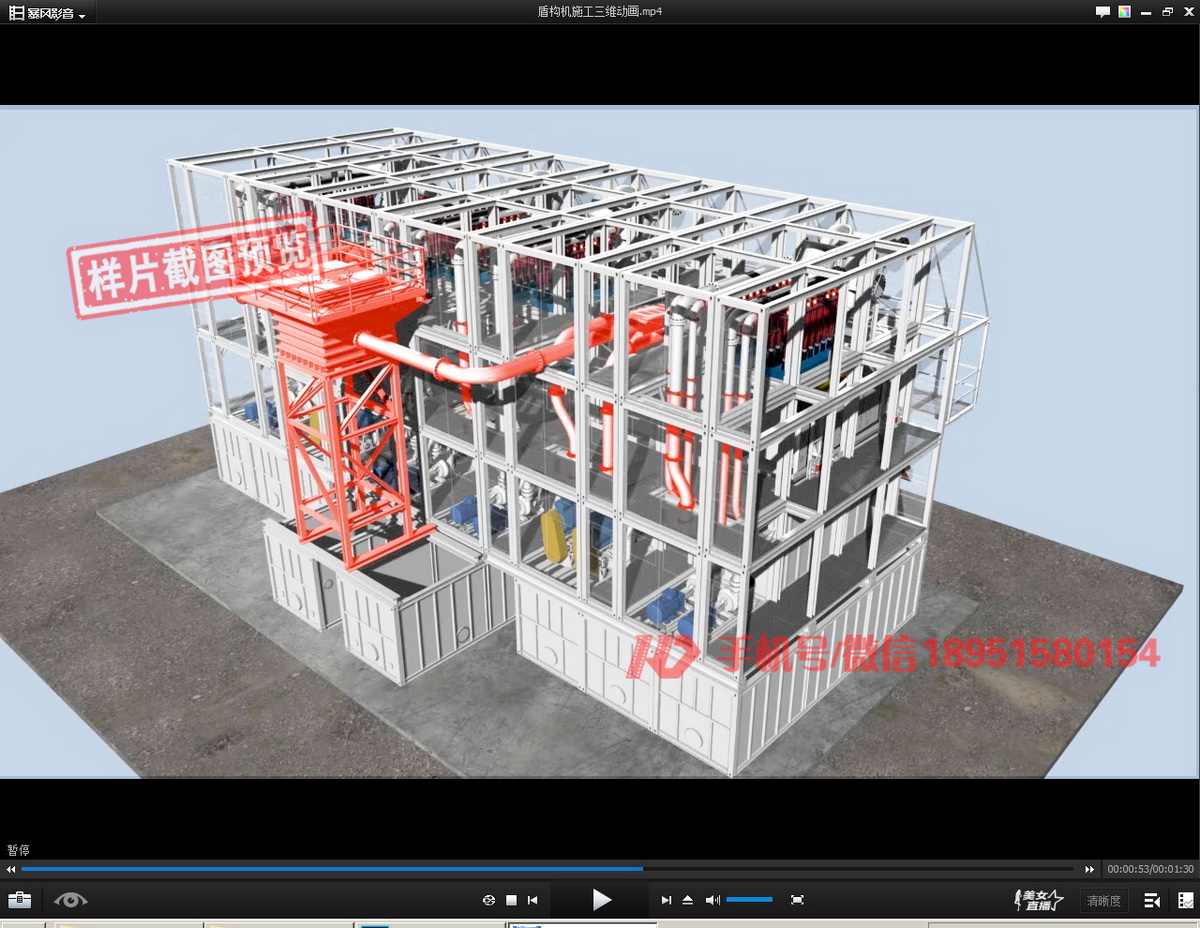Open the toolbox briefcase icon
Screen dimensions: 1200x928
tap(19, 900)
